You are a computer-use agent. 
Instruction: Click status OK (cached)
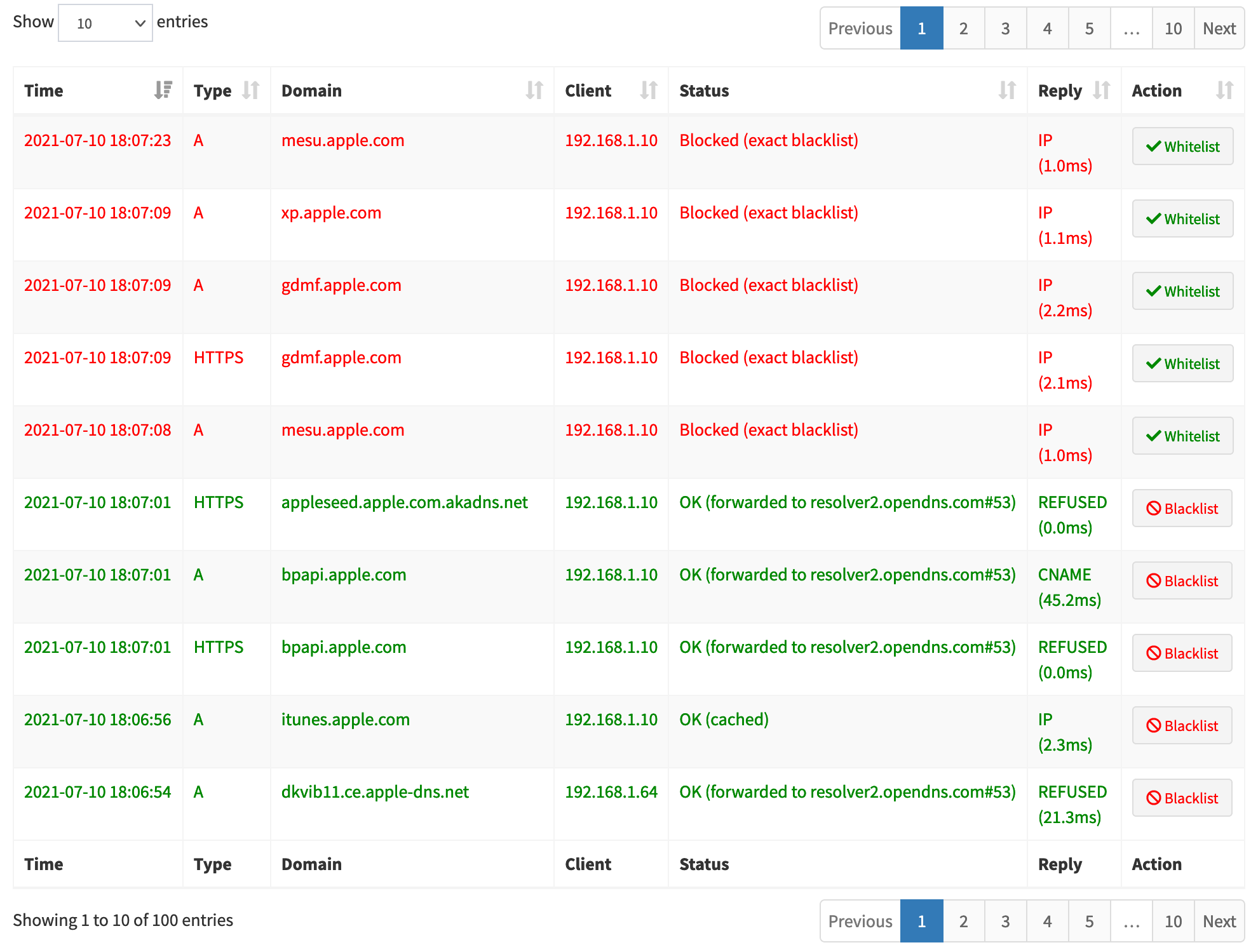coord(724,720)
